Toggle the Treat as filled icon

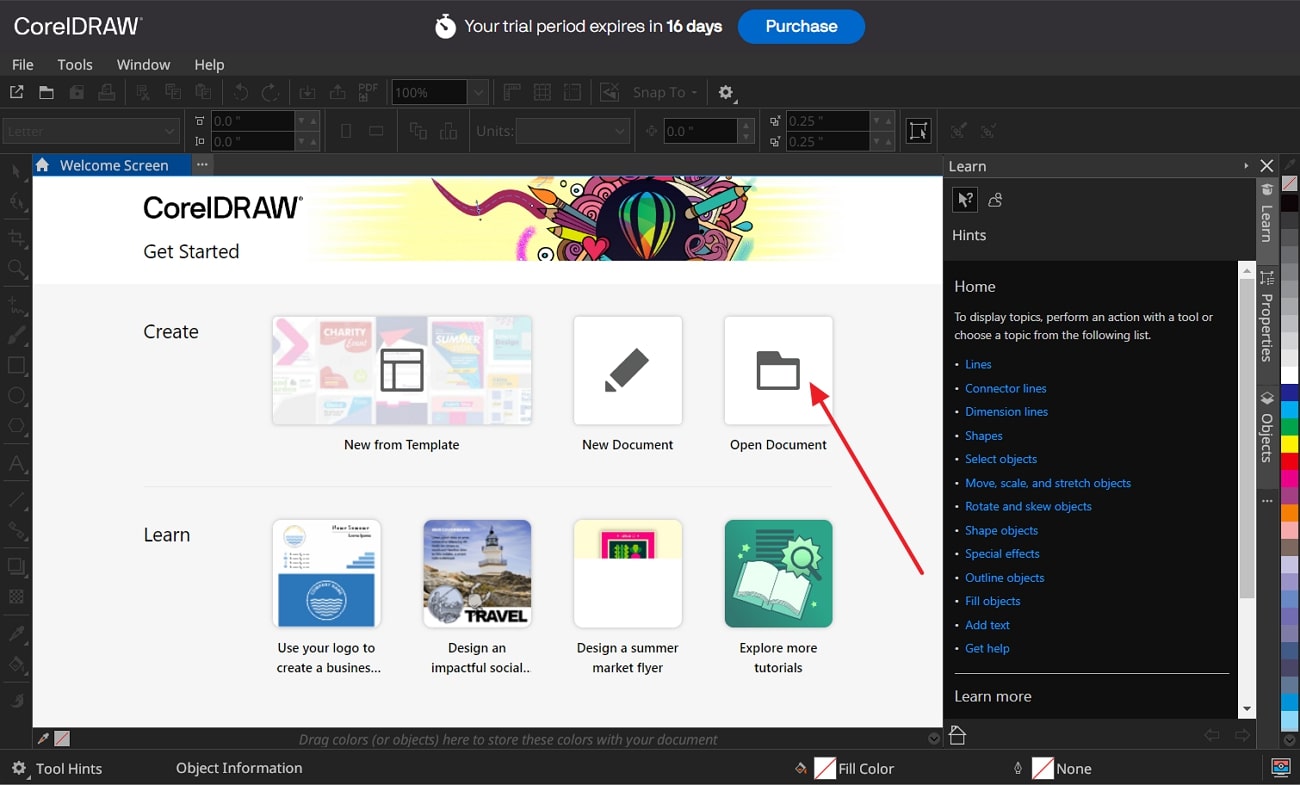[x=918, y=131]
